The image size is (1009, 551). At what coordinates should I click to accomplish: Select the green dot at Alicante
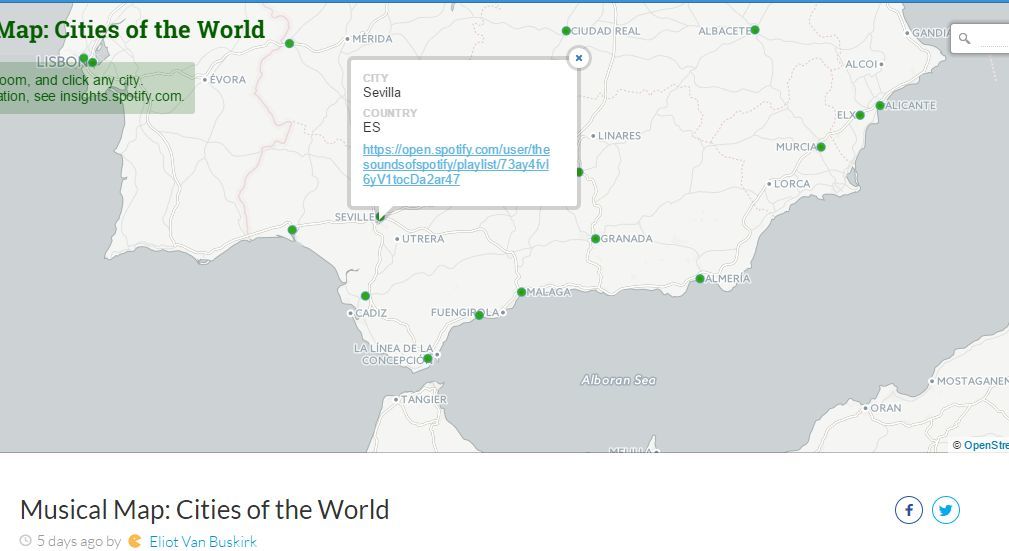(x=880, y=106)
